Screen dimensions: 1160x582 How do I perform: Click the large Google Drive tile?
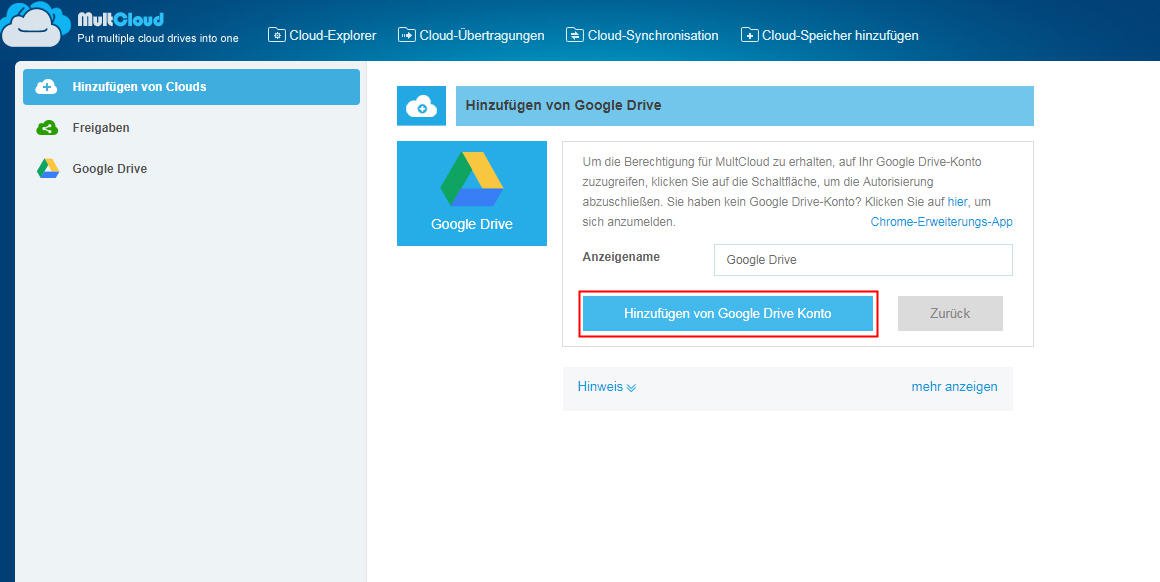[472, 193]
